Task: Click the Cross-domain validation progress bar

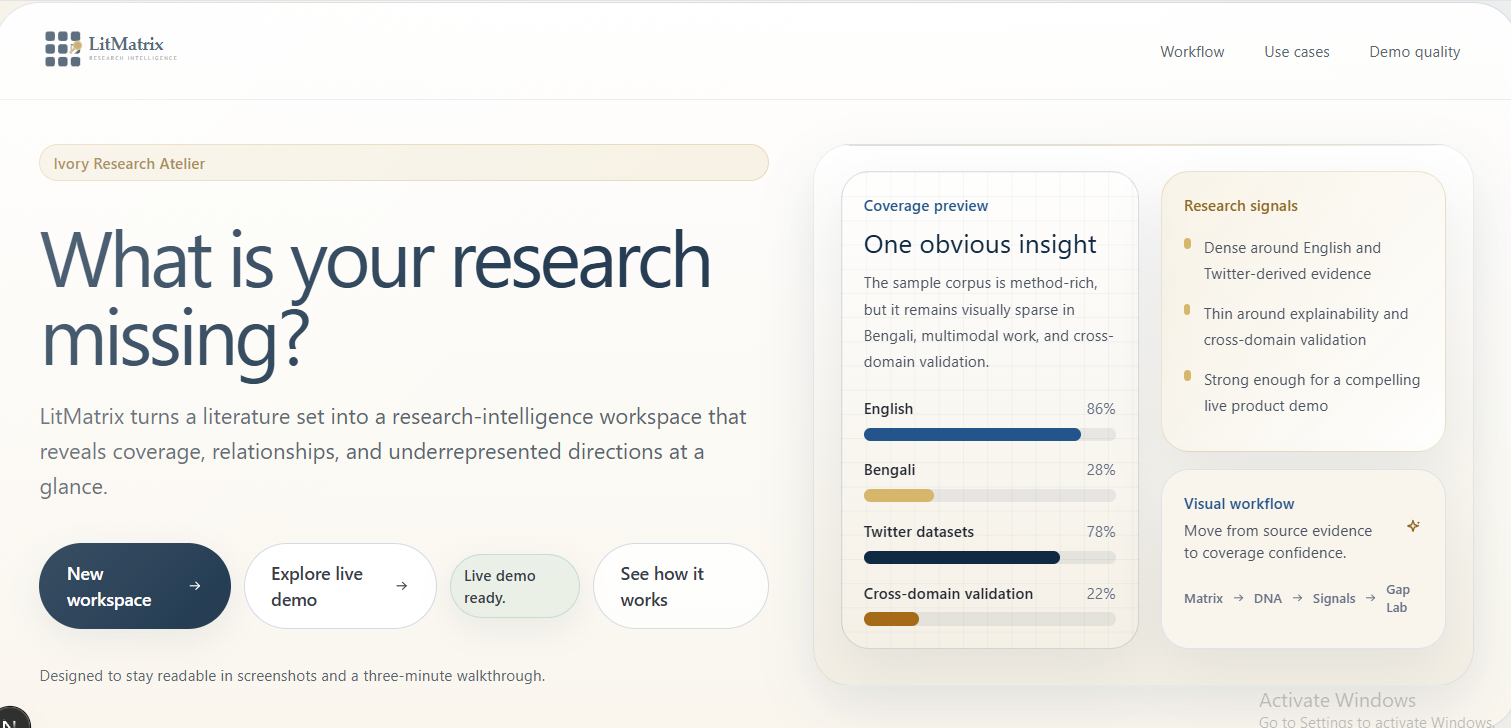Action: click(x=990, y=619)
